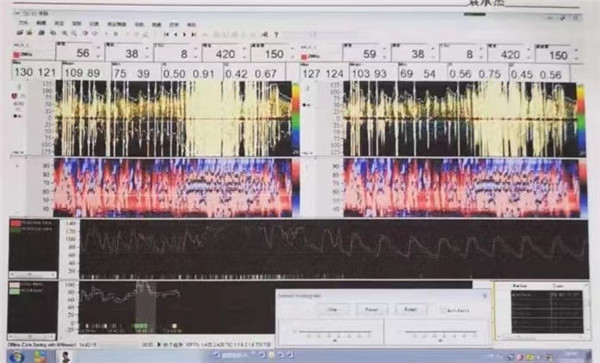
Task: Toggle the red channel indicator beside 56
Action: (x=16, y=55)
